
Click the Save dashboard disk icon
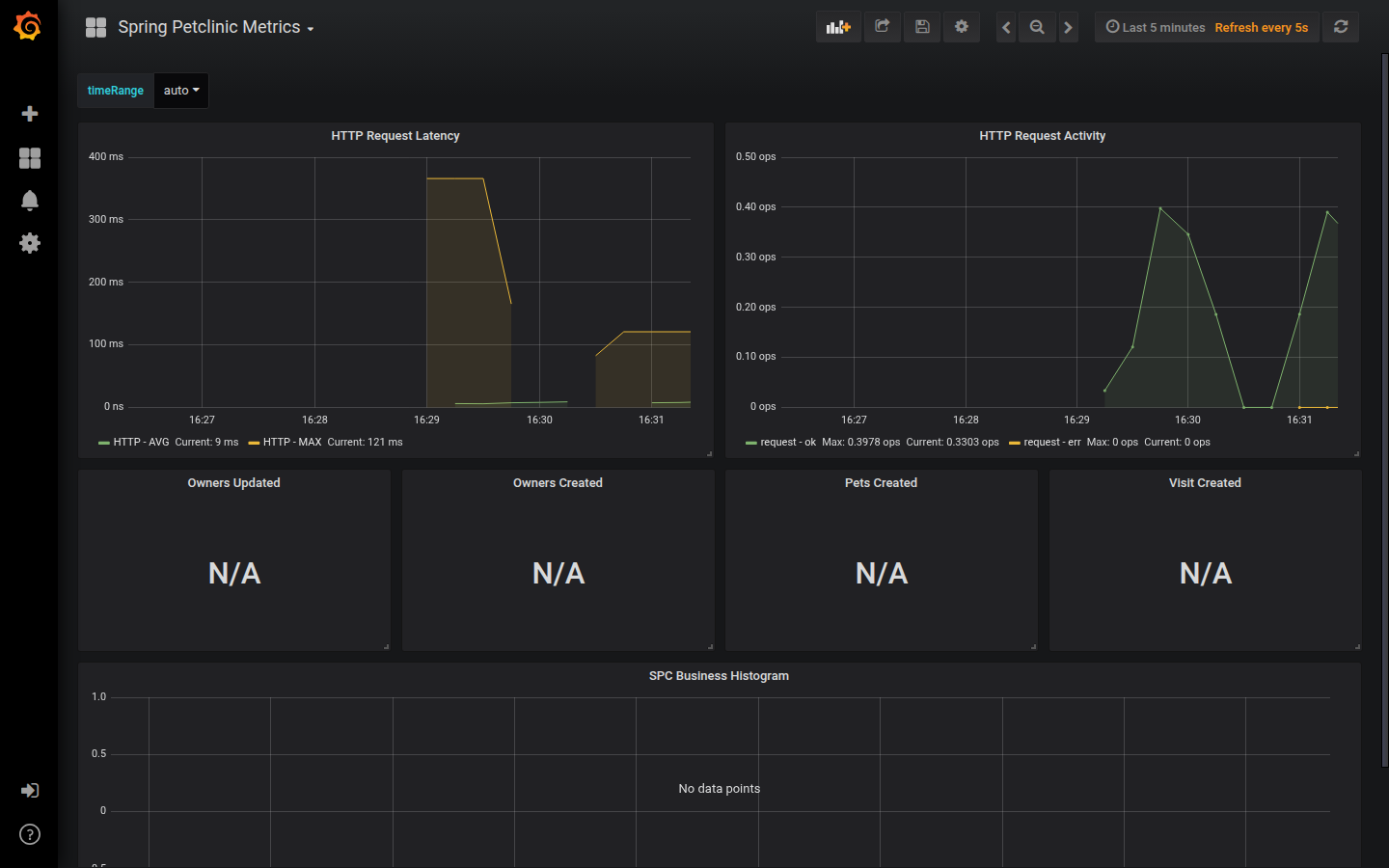922,27
